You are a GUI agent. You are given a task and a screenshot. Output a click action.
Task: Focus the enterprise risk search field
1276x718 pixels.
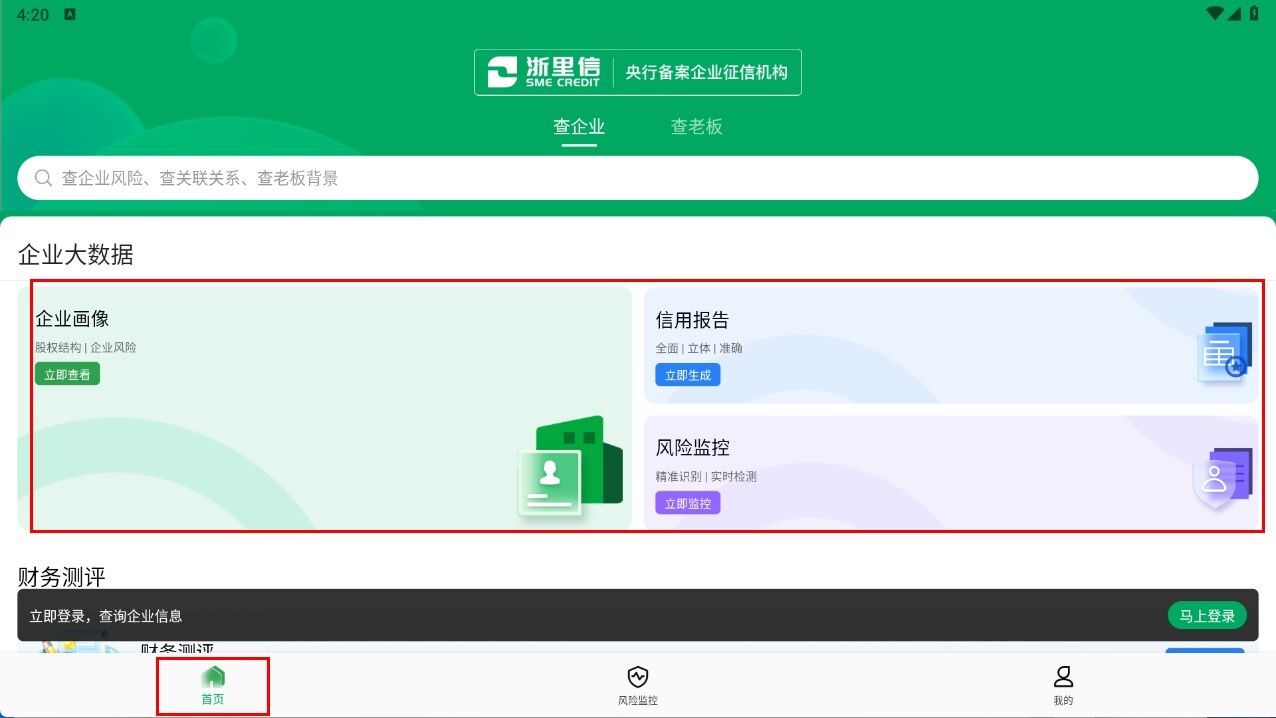(640, 178)
